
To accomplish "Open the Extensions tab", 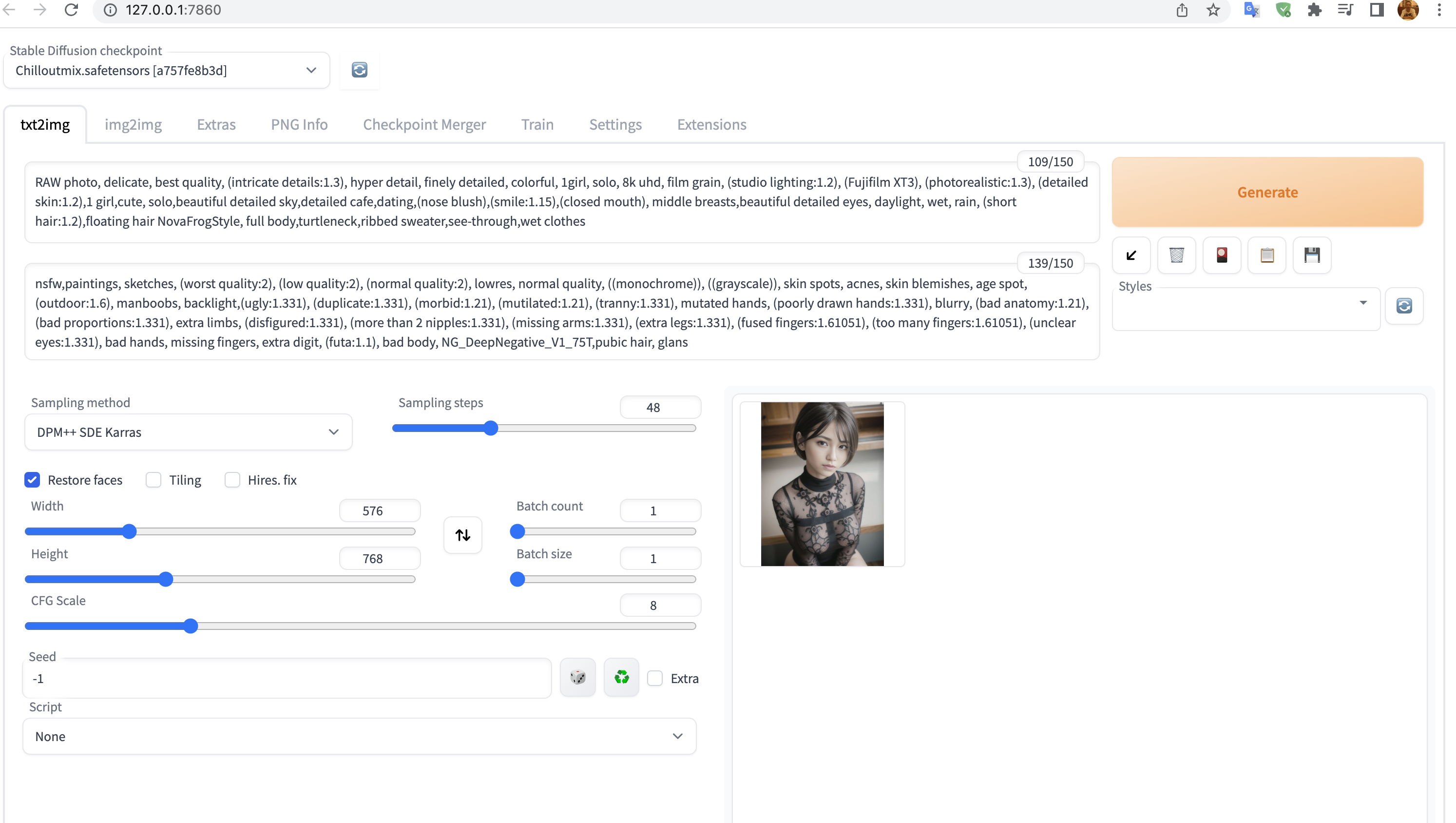I will pos(711,124).
